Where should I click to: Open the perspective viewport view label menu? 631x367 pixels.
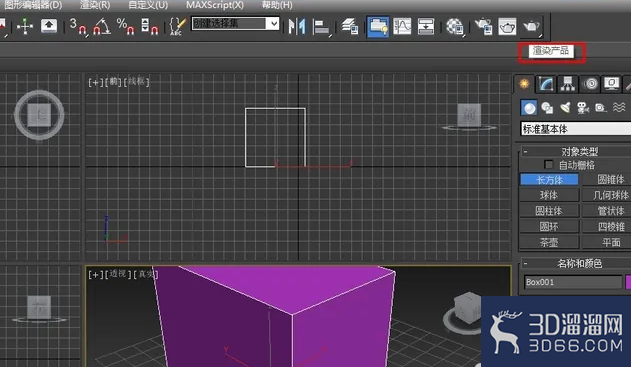[118, 274]
